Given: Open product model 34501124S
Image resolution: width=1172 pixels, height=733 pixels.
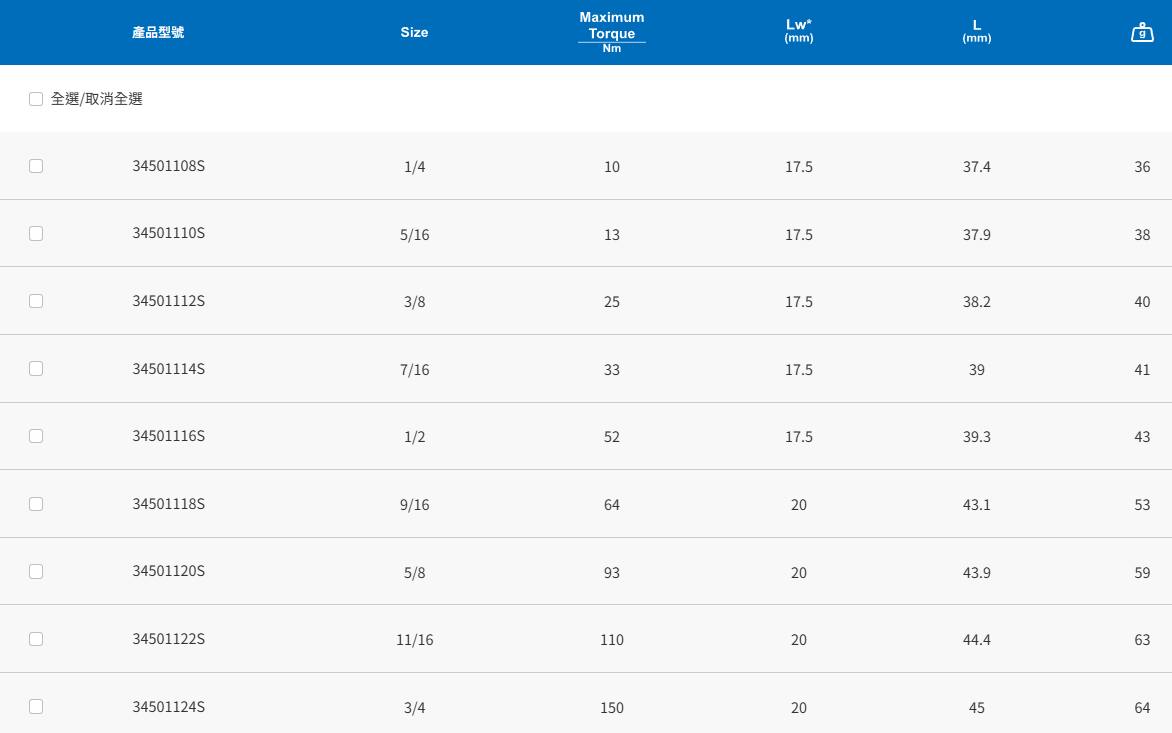Looking at the screenshot, I should pos(168,707).
